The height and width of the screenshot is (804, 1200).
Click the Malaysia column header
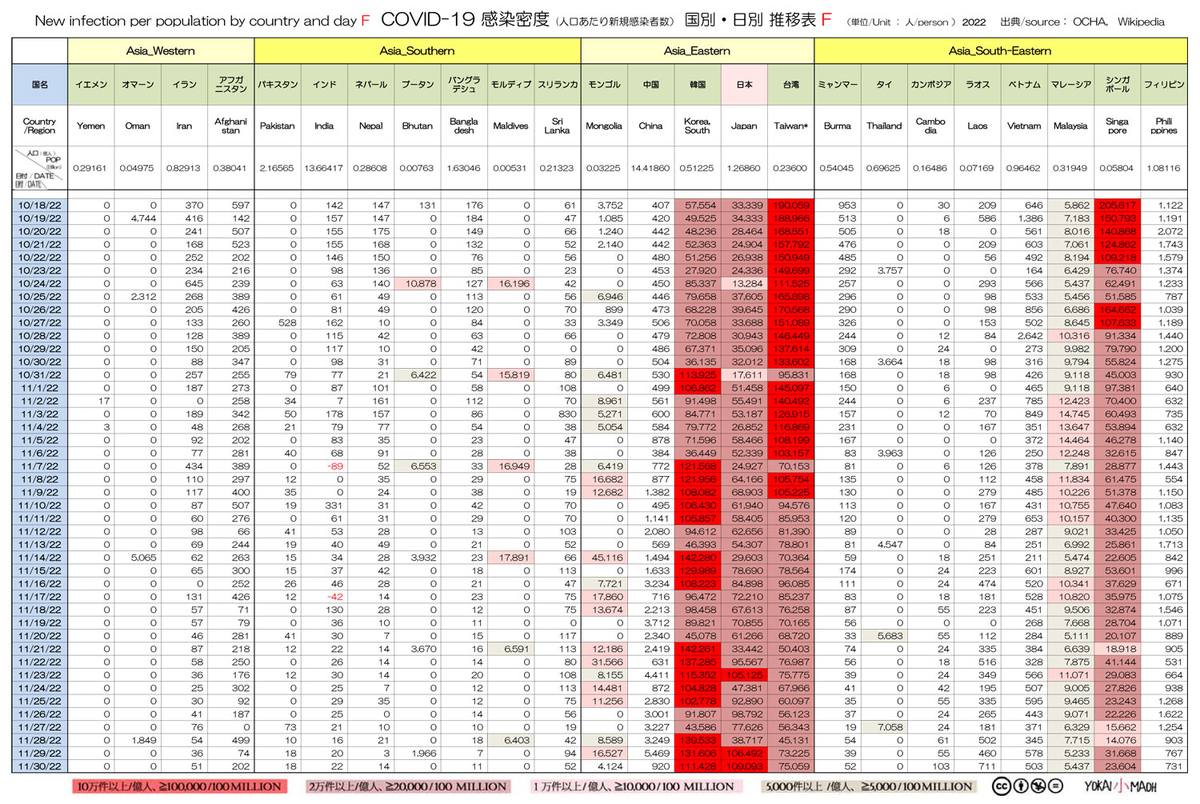[1069, 127]
